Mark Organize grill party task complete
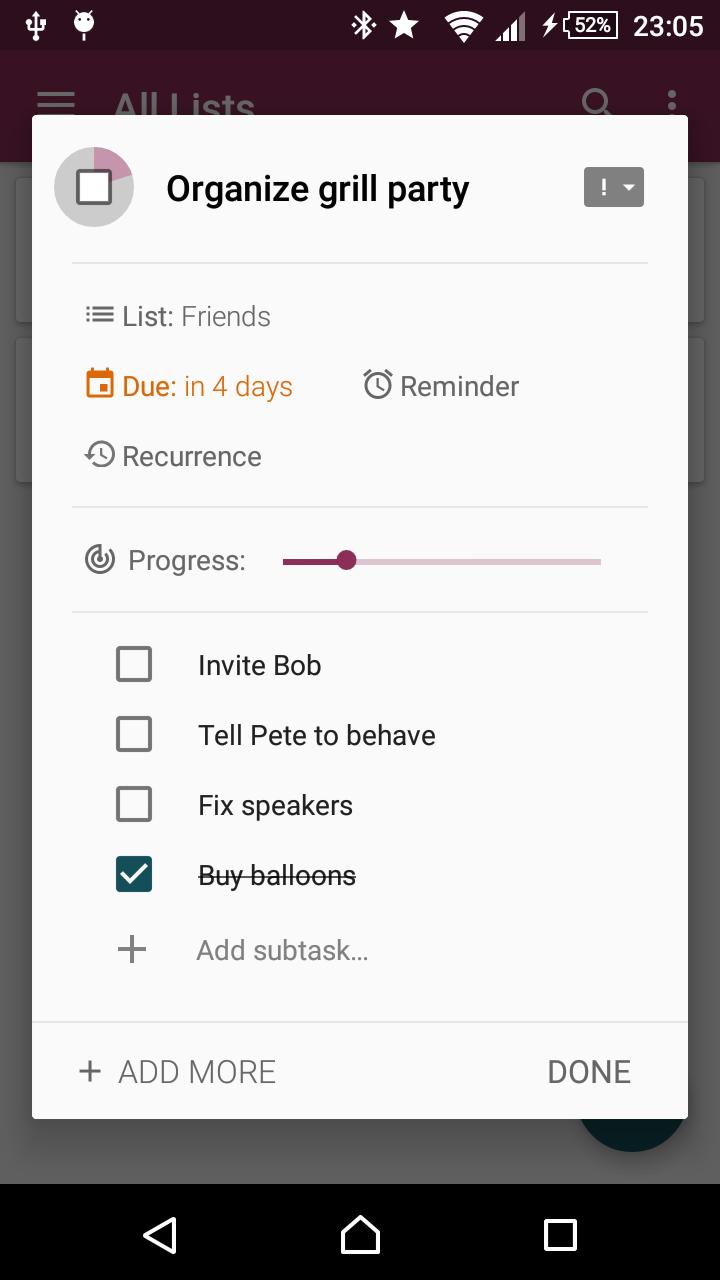This screenshot has height=1280, width=720. click(94, 187)
